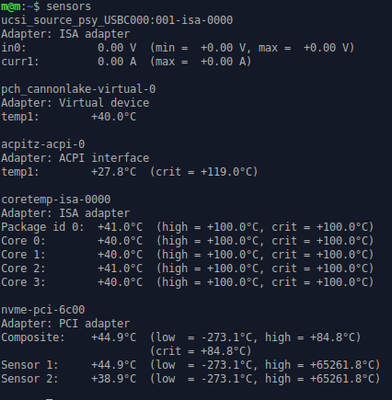Click the green user@host prompt

pyautogui.click(x=10, y=6)
